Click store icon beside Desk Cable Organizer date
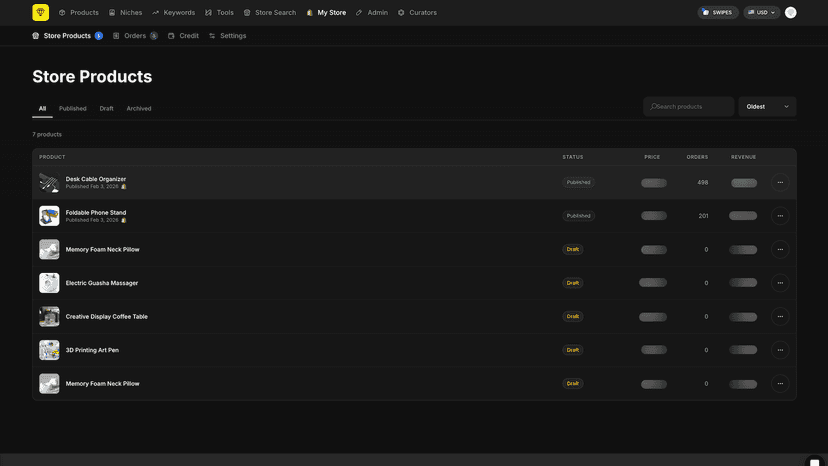Viewport: 828px width, 466px height. click(x=124, y=187)
